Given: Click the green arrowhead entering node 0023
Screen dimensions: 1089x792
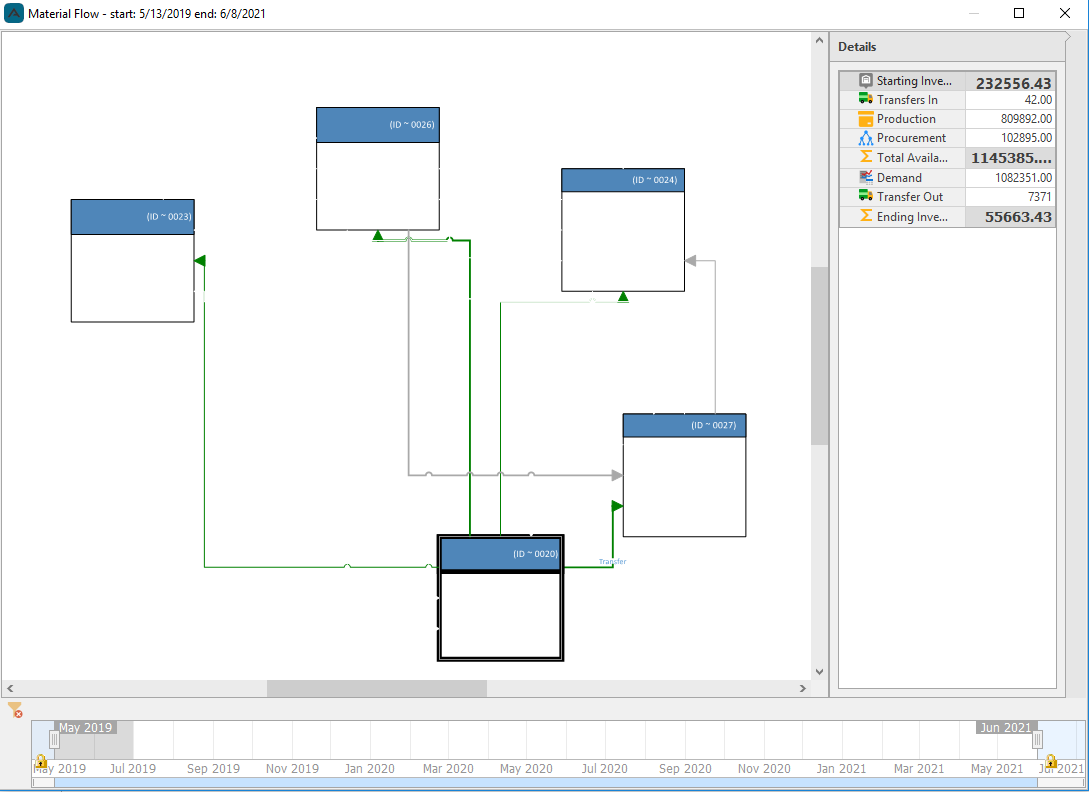Looking at the screenshot, I should pos(200,261).
